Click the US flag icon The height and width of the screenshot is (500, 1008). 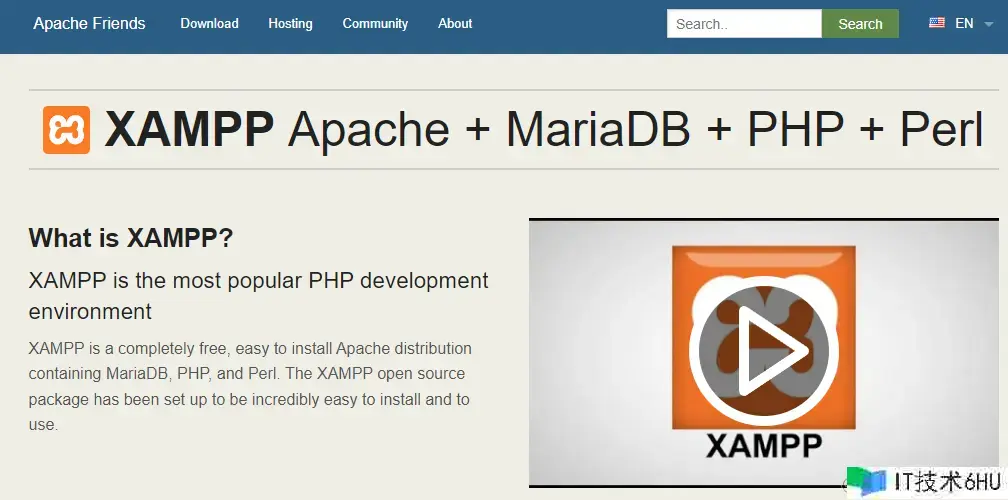(937, 23)
